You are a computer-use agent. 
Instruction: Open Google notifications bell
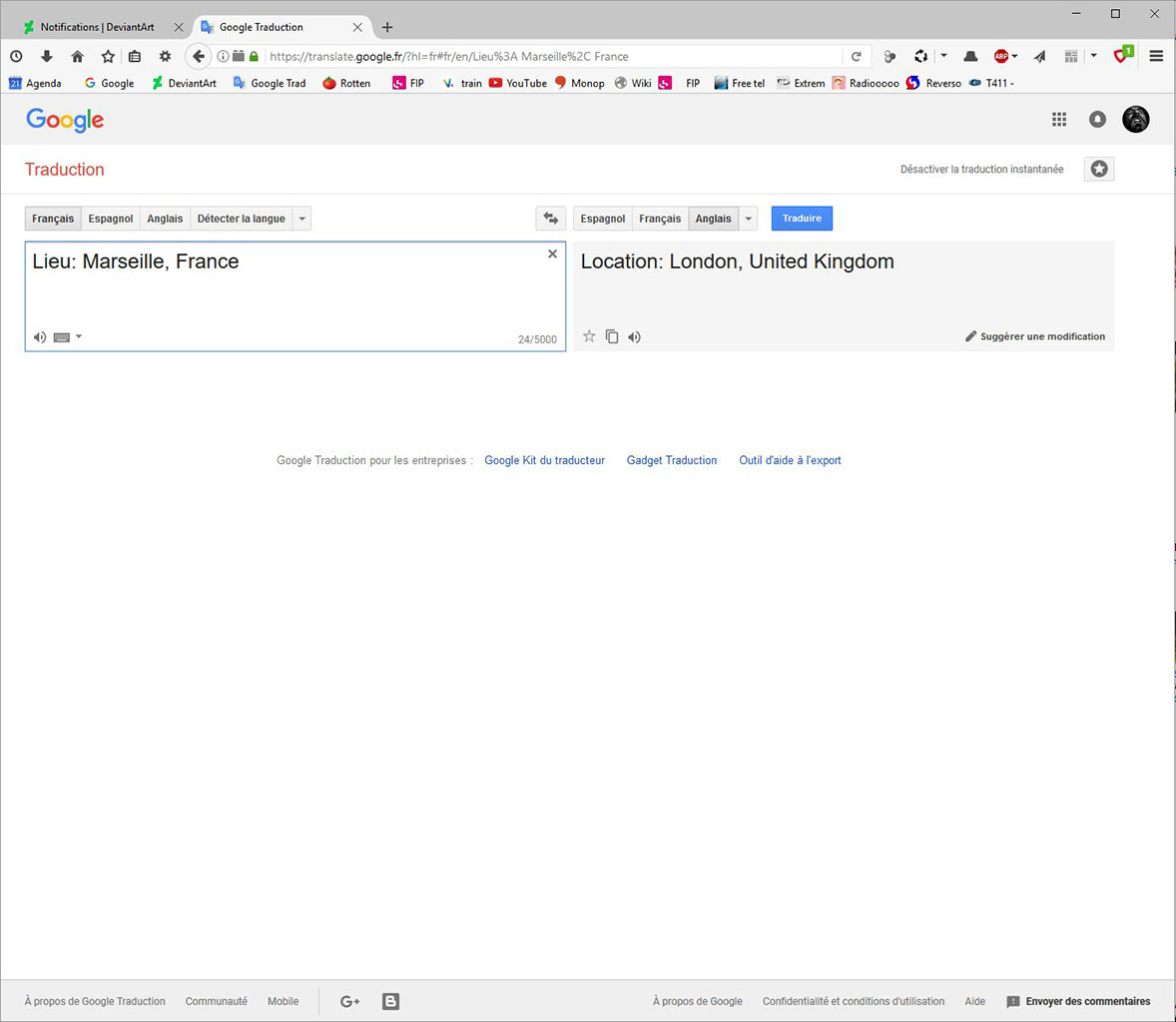(x=1097, y=119)
